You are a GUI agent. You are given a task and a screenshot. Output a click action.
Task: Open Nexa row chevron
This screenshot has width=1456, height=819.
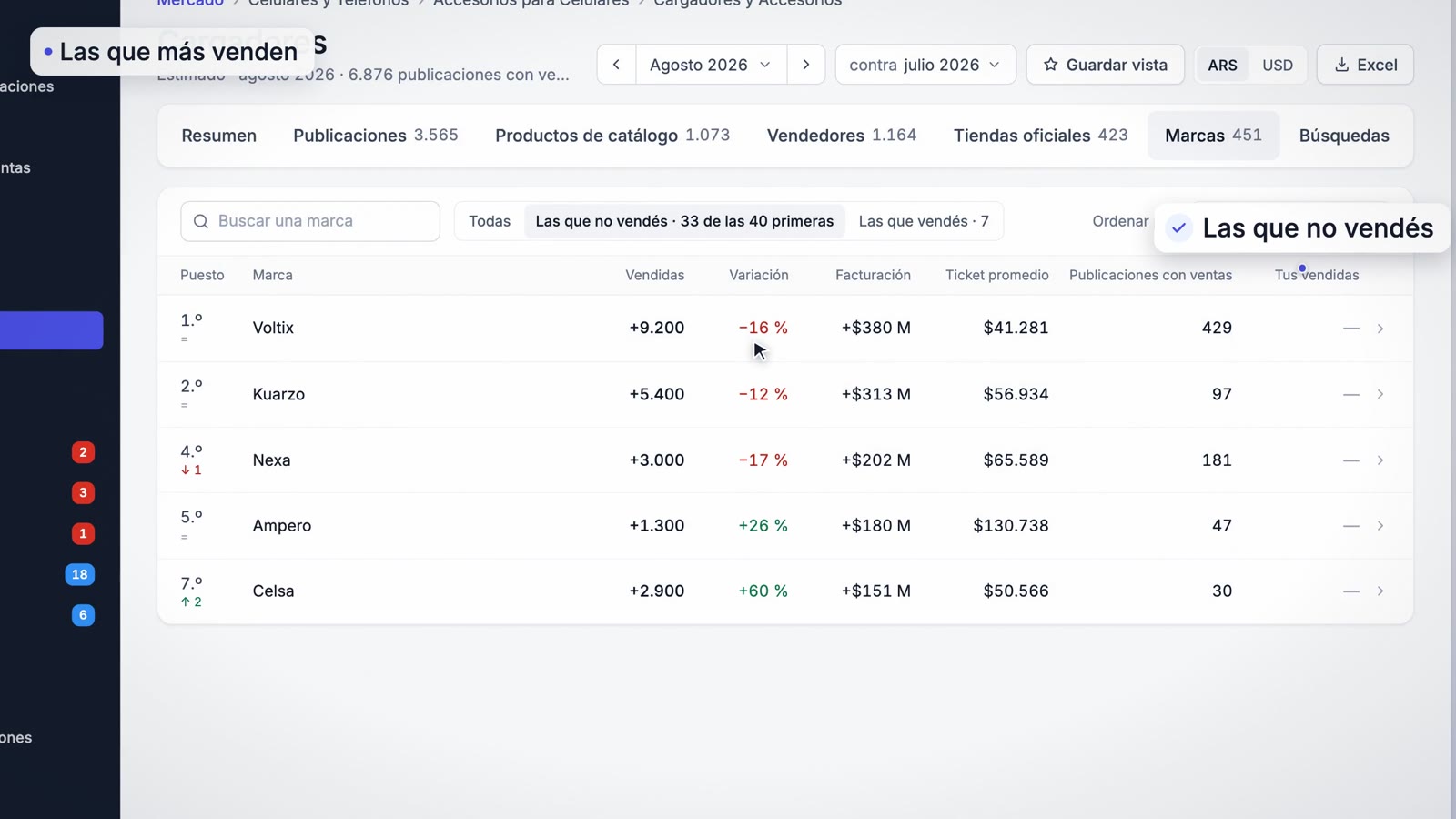[x=1380, y=460]
